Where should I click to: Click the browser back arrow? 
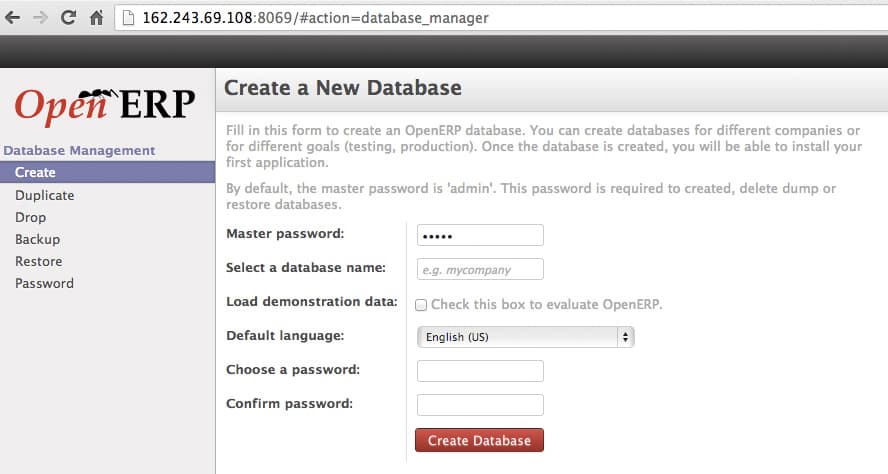click(x=12, y=18)
